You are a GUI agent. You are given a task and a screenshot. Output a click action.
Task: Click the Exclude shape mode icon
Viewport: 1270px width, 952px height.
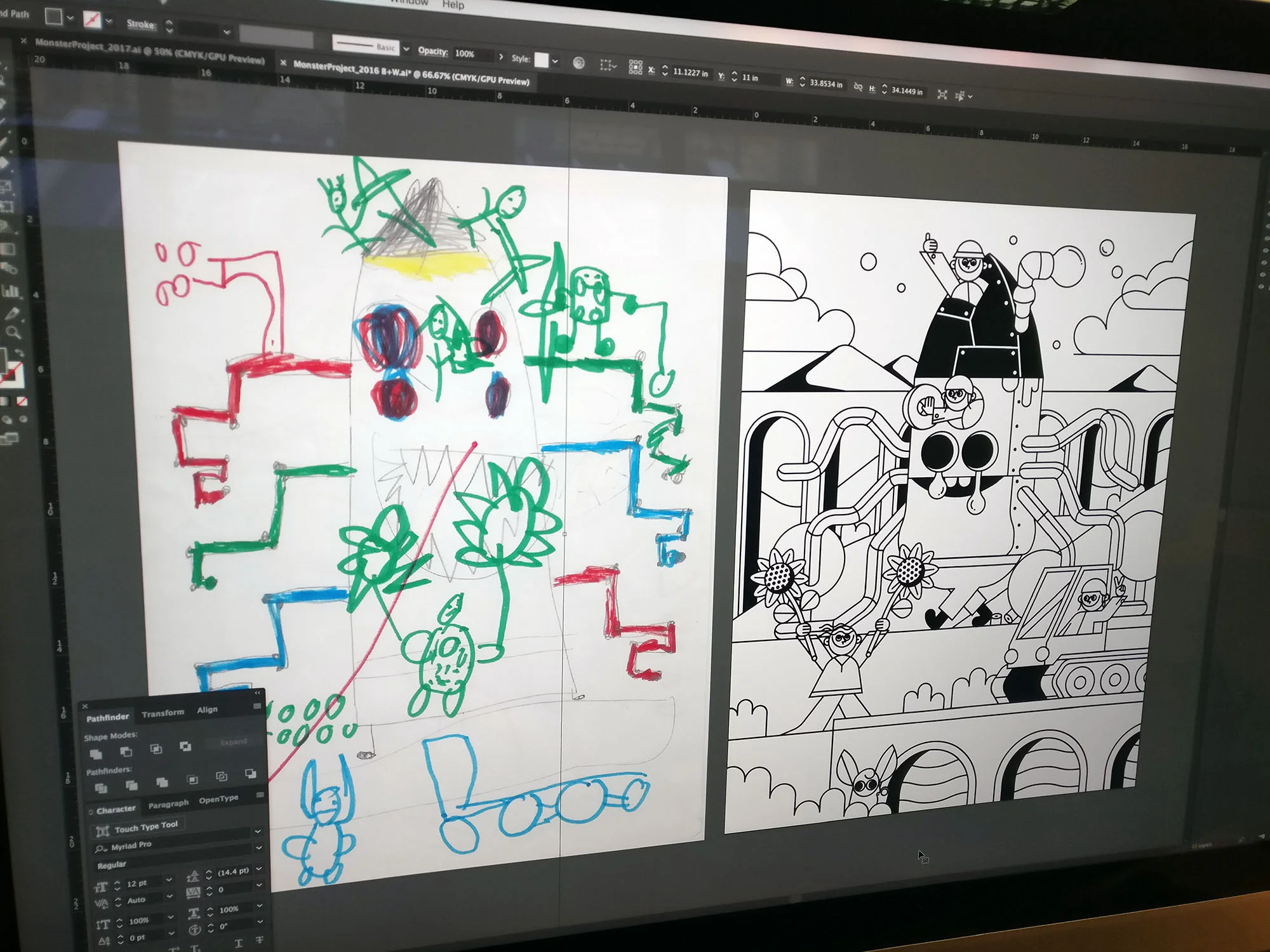[185, 746]
